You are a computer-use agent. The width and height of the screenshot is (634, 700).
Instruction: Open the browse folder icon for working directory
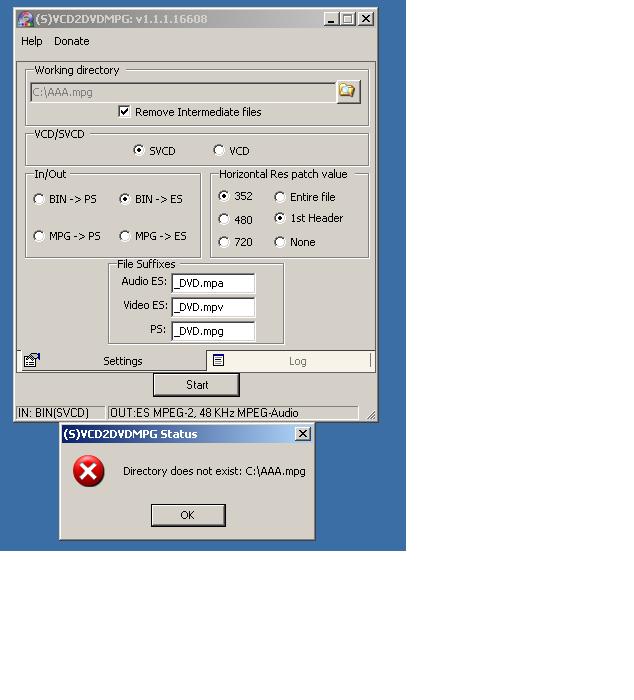pyautogui.click(x=348, y=92)
